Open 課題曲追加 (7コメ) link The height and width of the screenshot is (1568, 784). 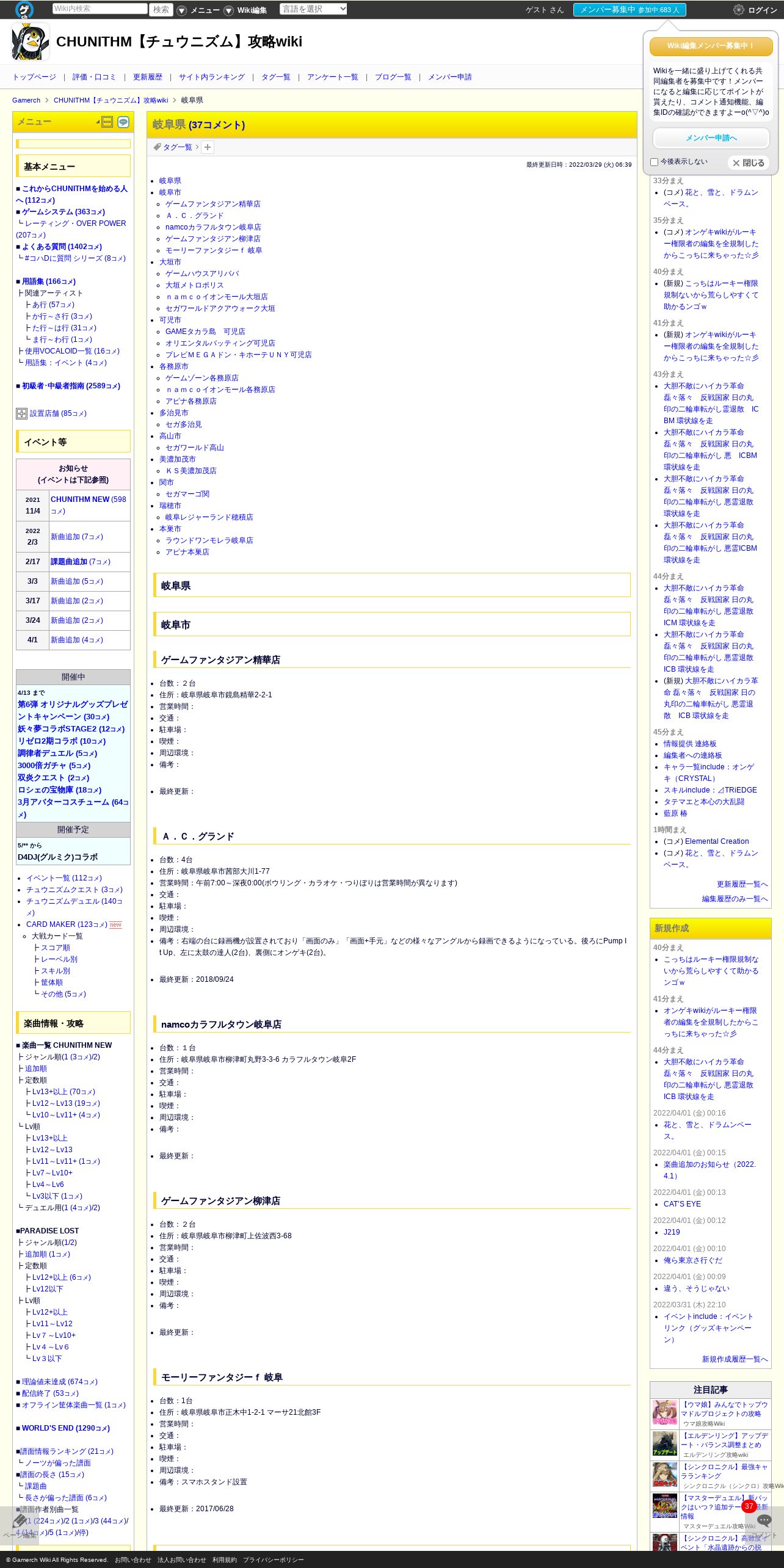(80, 562)
